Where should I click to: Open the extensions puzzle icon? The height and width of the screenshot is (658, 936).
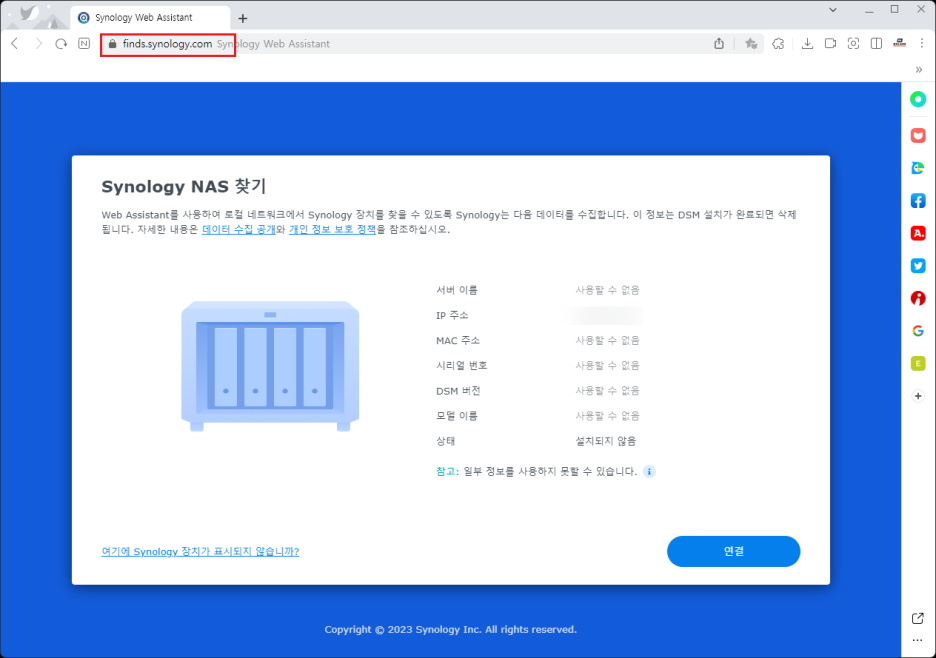click(778, 44)
